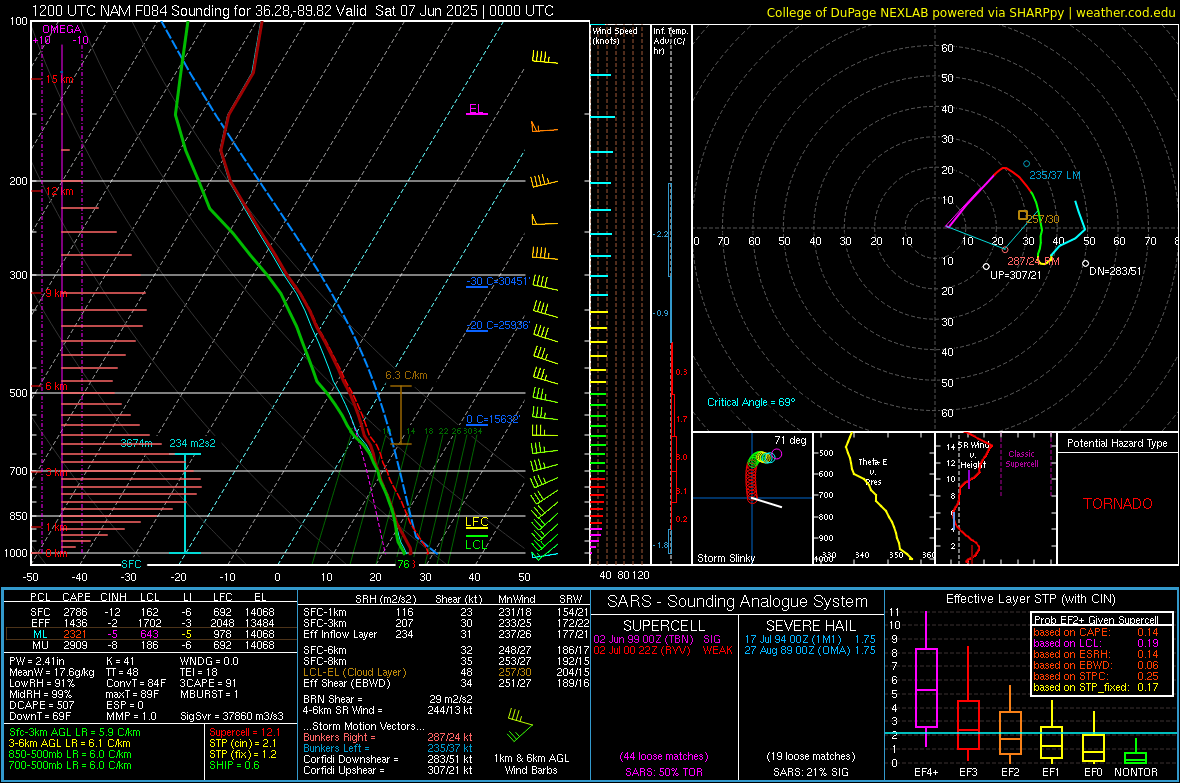Click the sounding title with Valid time

(x=293, y=11)
